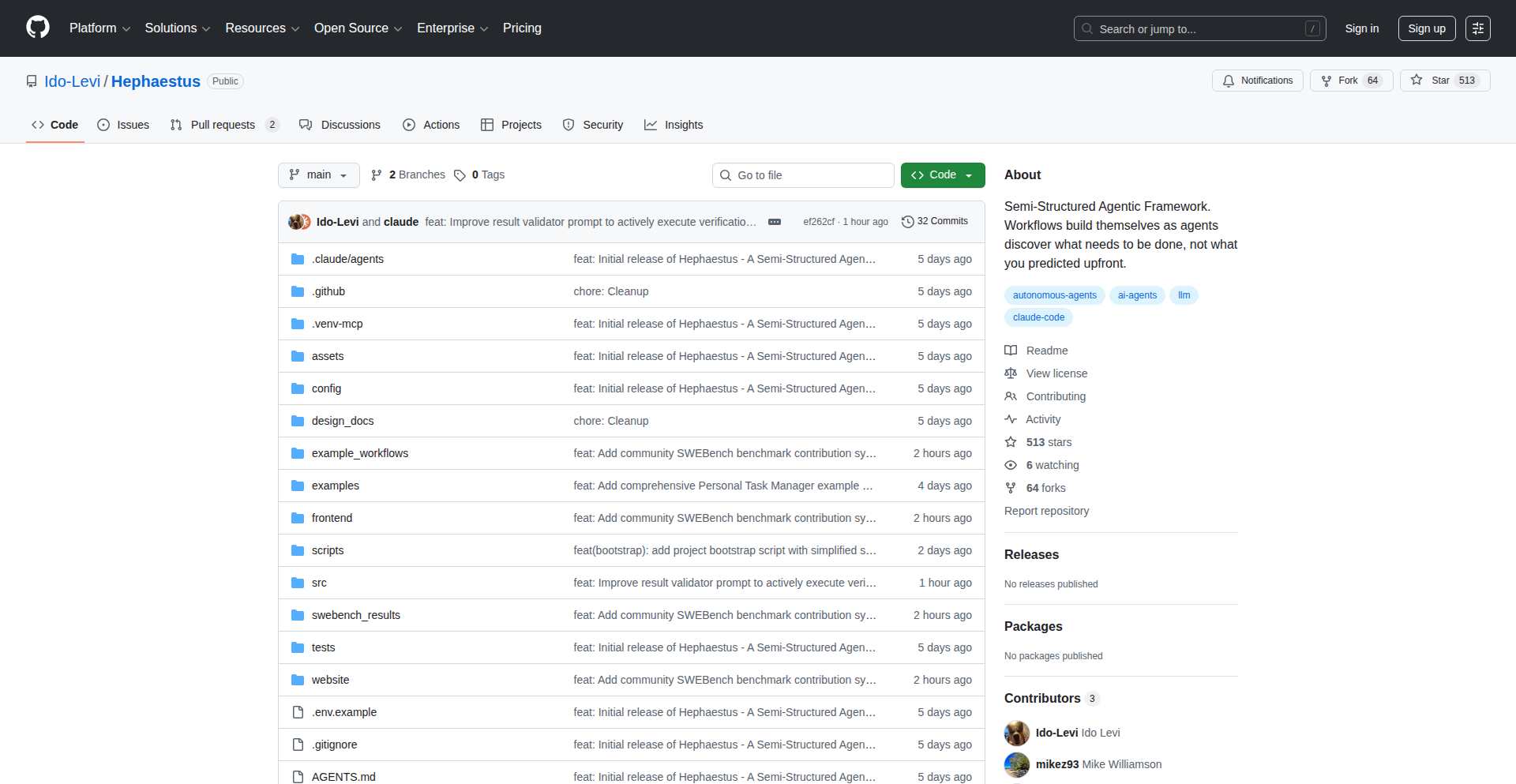The width and height of the screenshot is (1516, 784).
Task: Click the Star icon for Hephaestus
Action: pos(1417,81)
